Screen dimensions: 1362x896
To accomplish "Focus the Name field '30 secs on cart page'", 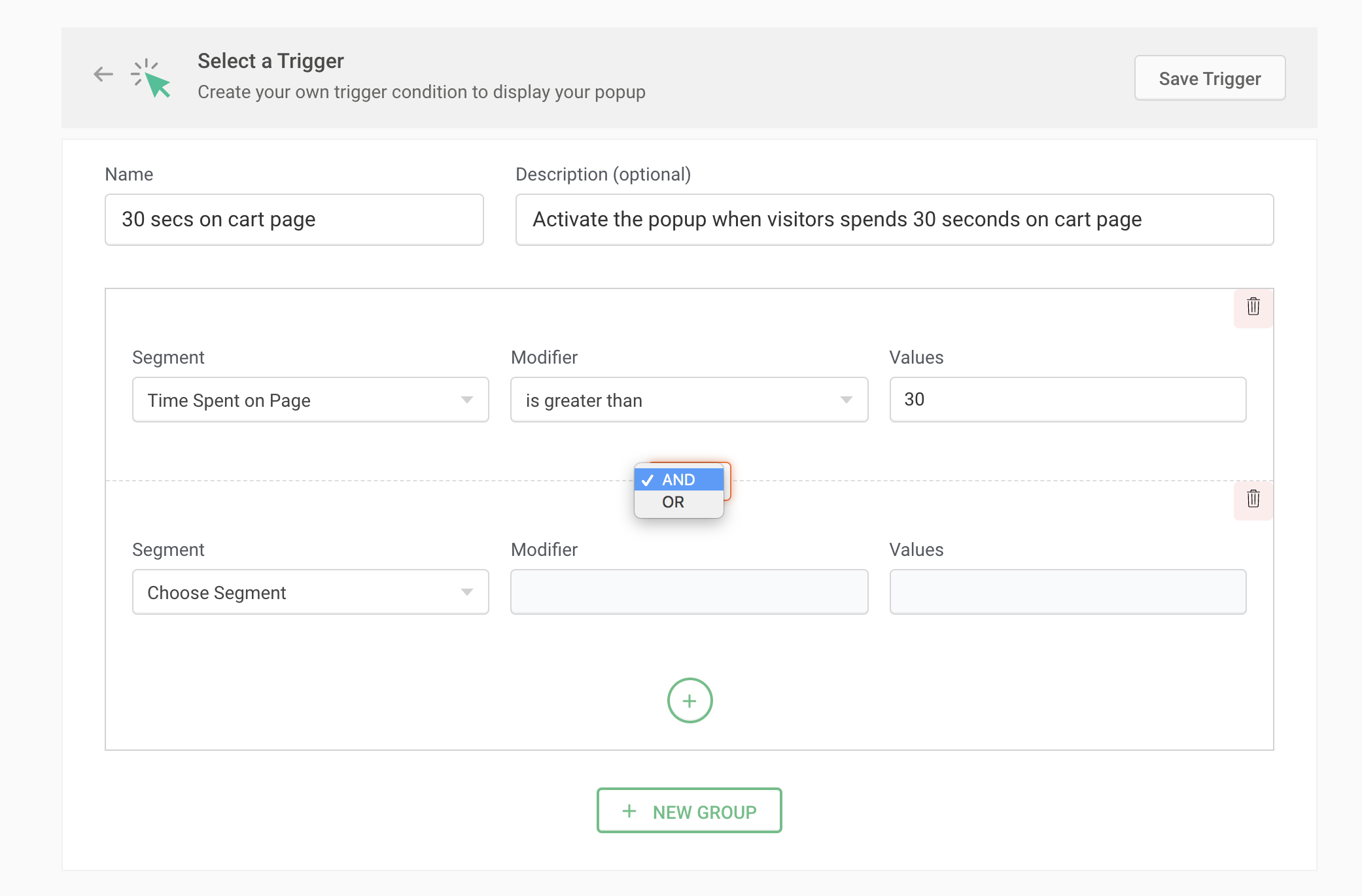I will [x=294, y=220].
